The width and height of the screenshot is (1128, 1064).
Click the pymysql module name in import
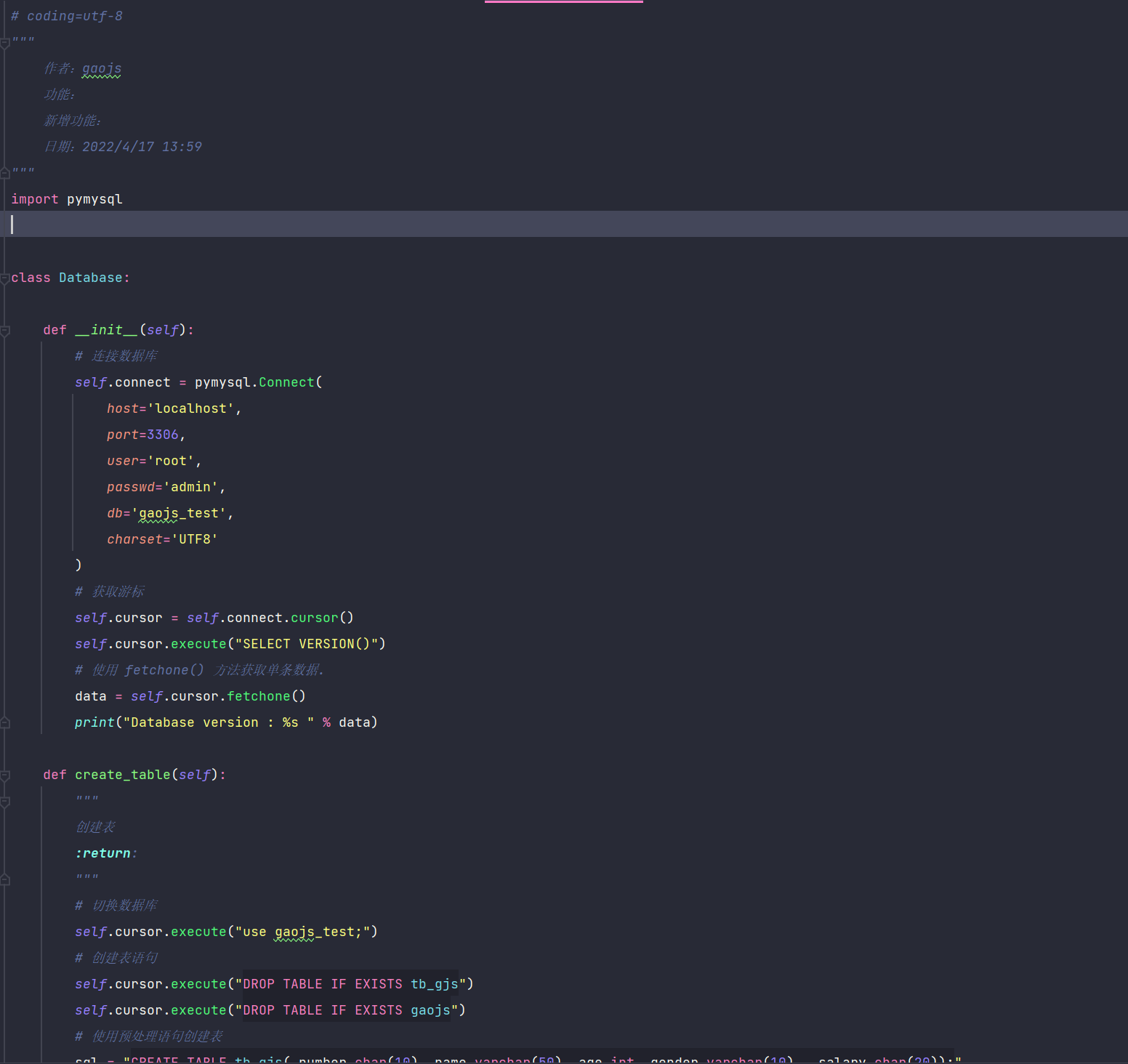[x=94, y=199]
